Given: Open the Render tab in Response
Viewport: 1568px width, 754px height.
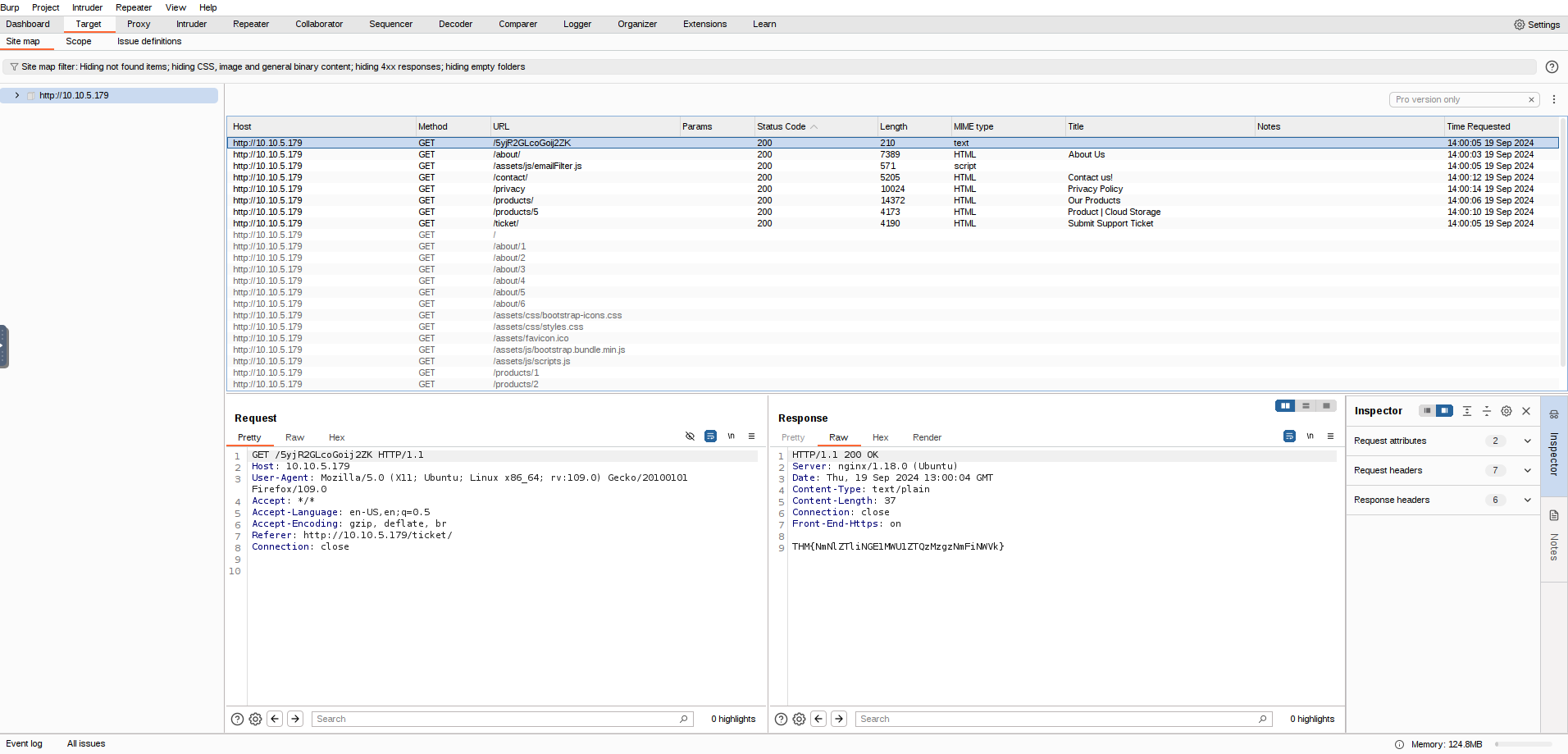Looking at the screenshot, I should tap(927, 438).
